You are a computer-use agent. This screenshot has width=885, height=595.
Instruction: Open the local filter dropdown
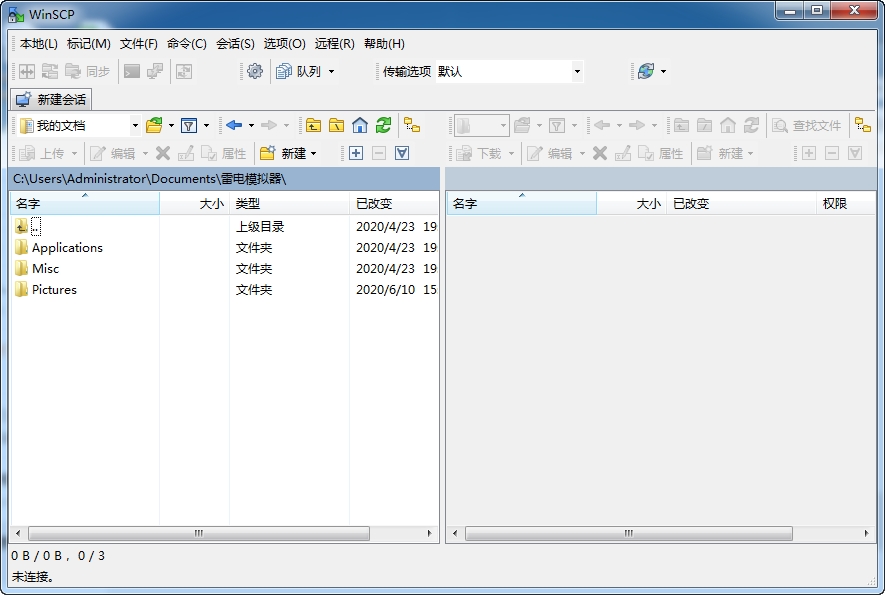(189, 125)
